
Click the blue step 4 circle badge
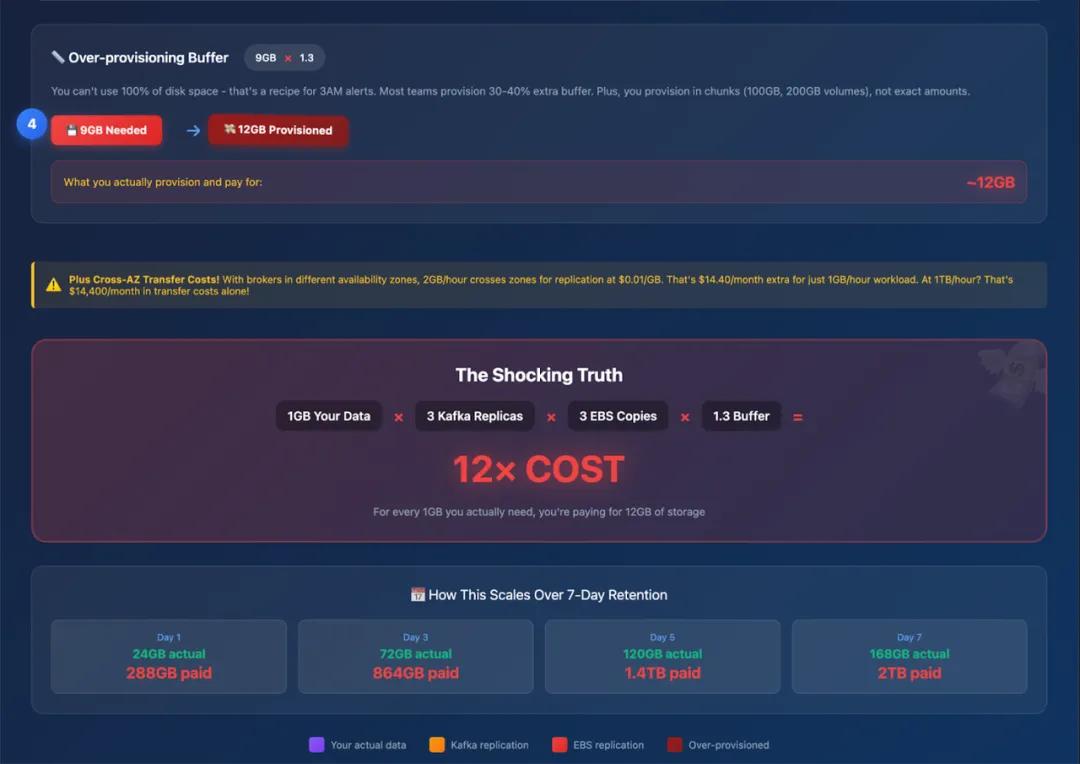[32, 124]
